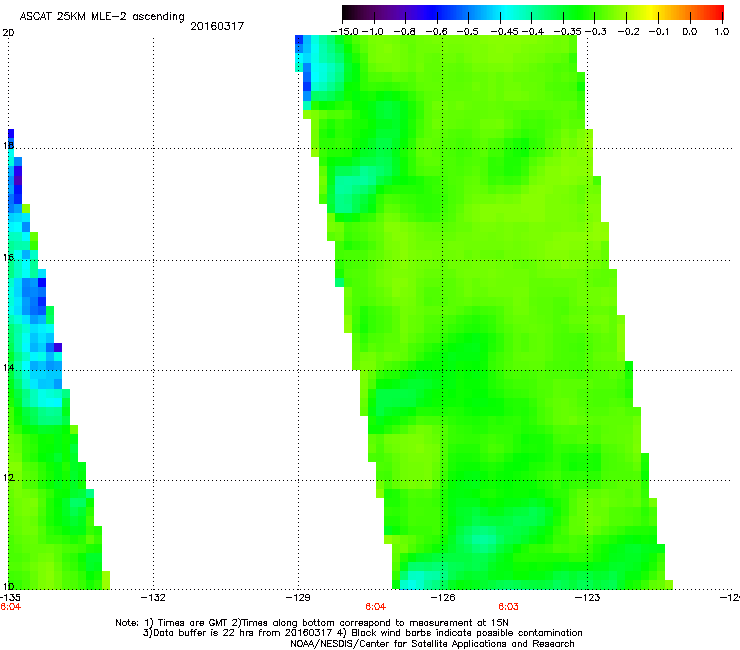Click the latitude axis label '18'
The height and width of the screenshot is (650, 740).
(x=8, y=145)
